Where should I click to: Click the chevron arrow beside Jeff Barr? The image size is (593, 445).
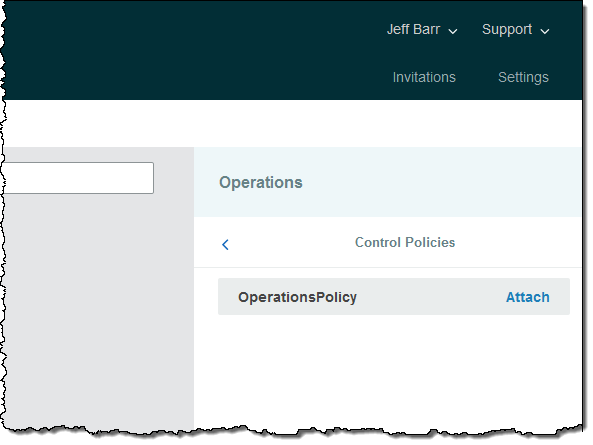pyautogui.click(x=453, y=31)
